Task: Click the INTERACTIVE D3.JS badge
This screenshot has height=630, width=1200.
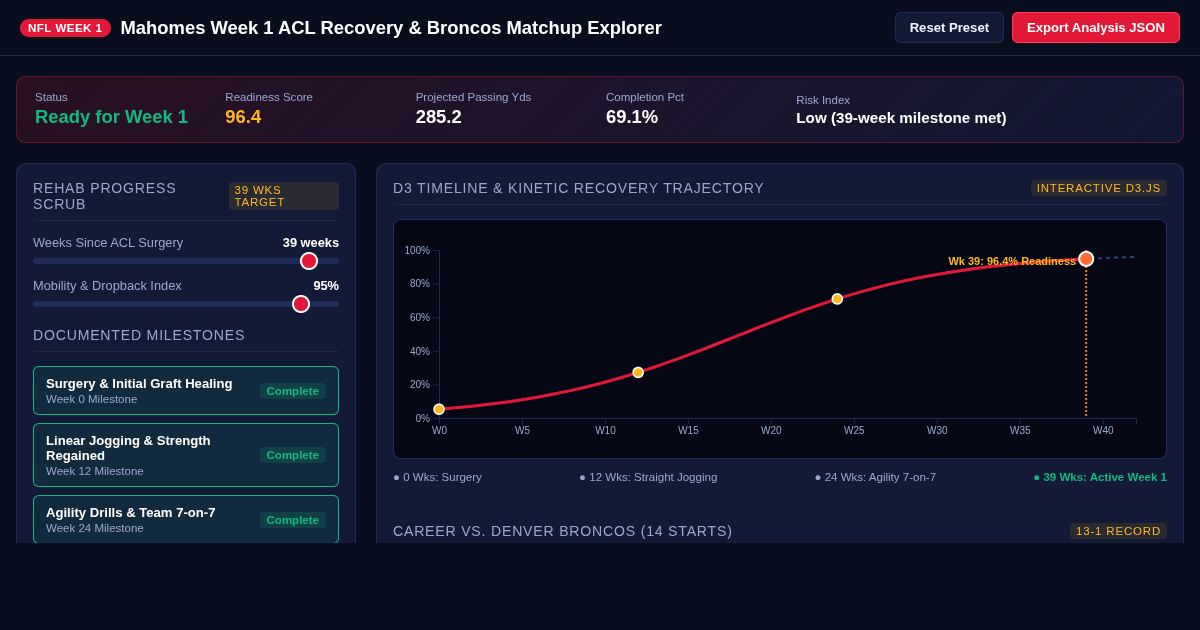Action: pos(1099,188)
